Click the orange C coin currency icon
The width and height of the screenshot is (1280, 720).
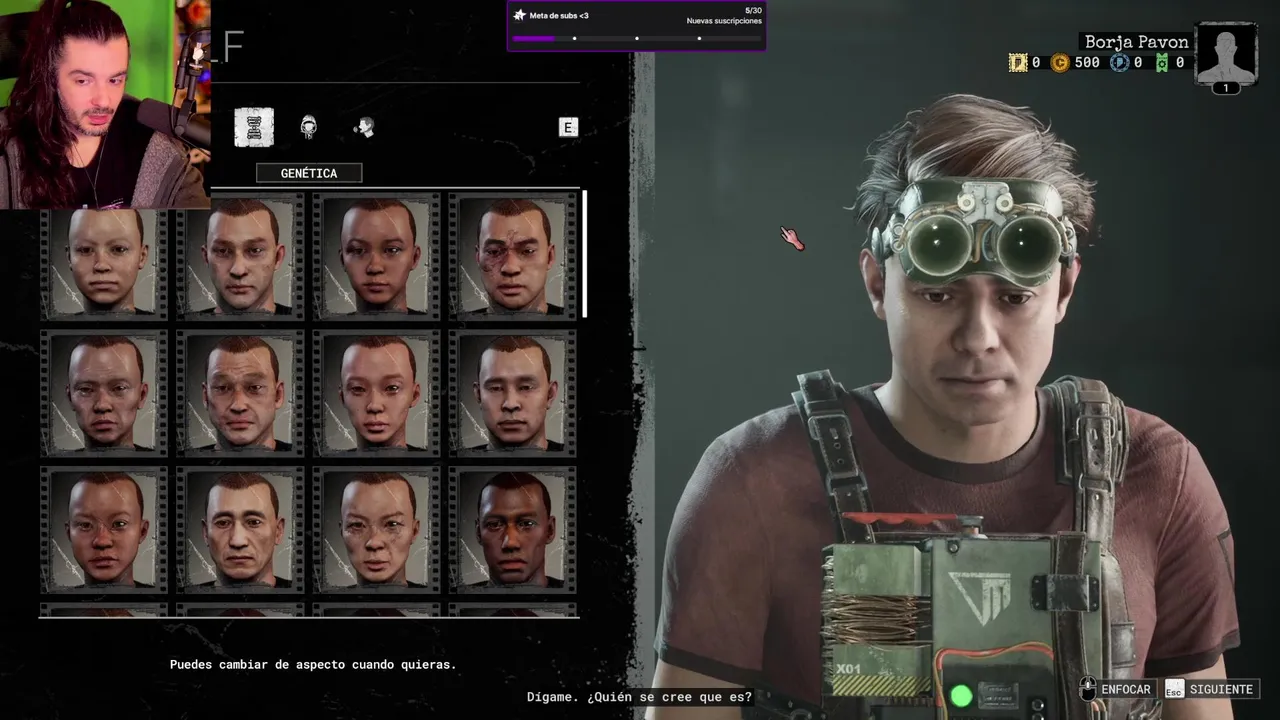[1060, 63]
